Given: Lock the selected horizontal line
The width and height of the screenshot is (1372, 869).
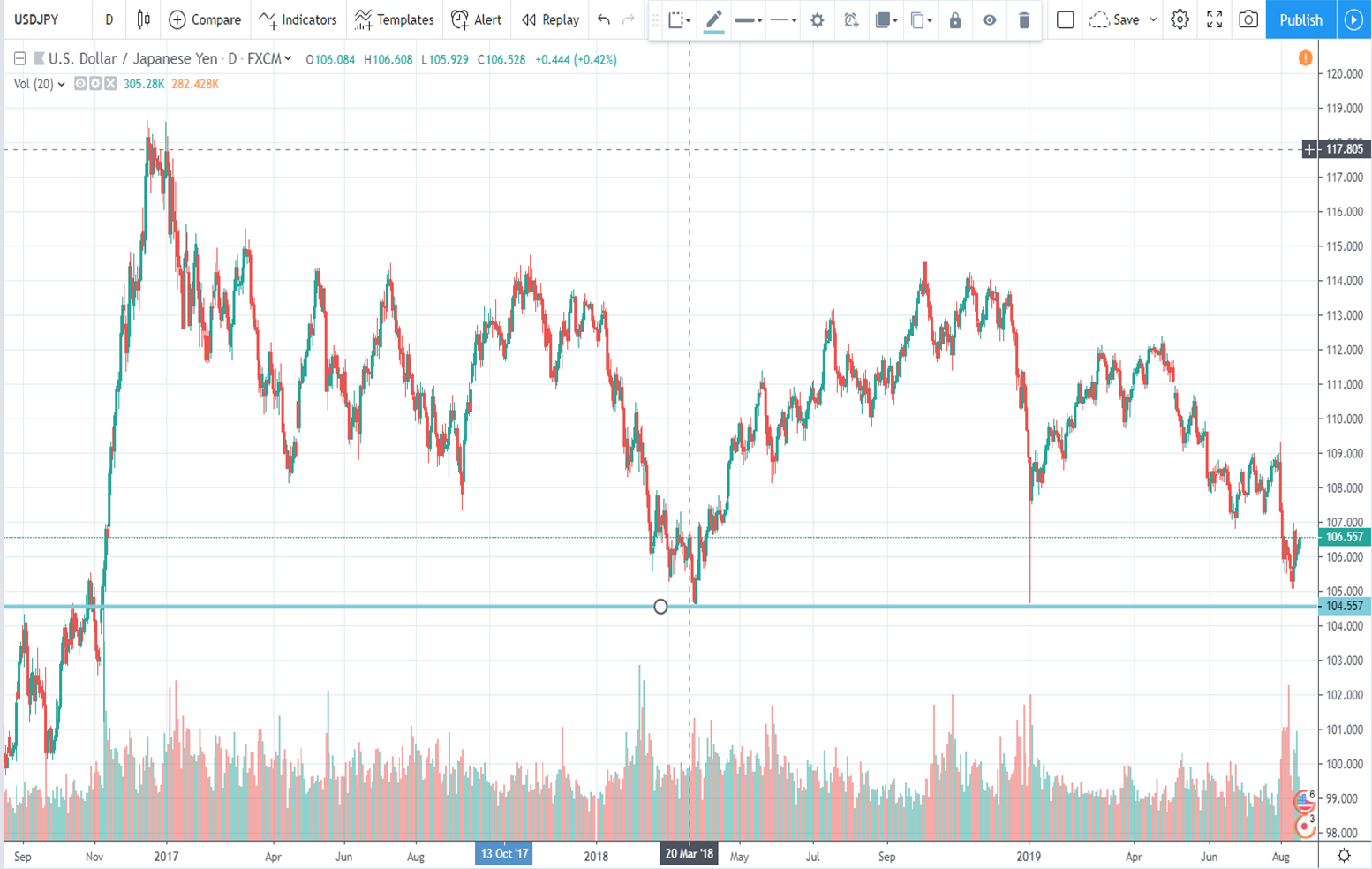Looking at the screenshot, I should point(954,20).
